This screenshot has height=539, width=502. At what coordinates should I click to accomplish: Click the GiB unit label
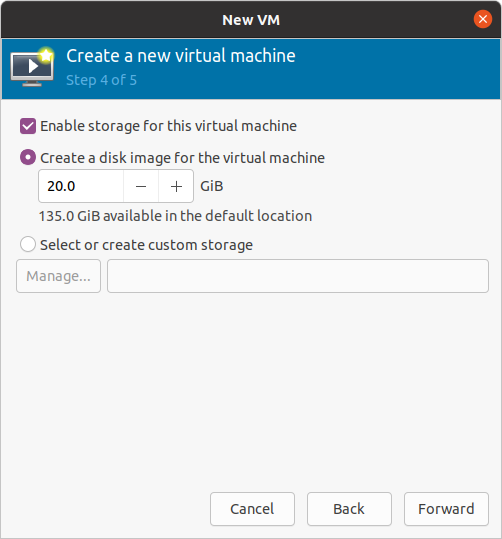click(x=212, y=186)
